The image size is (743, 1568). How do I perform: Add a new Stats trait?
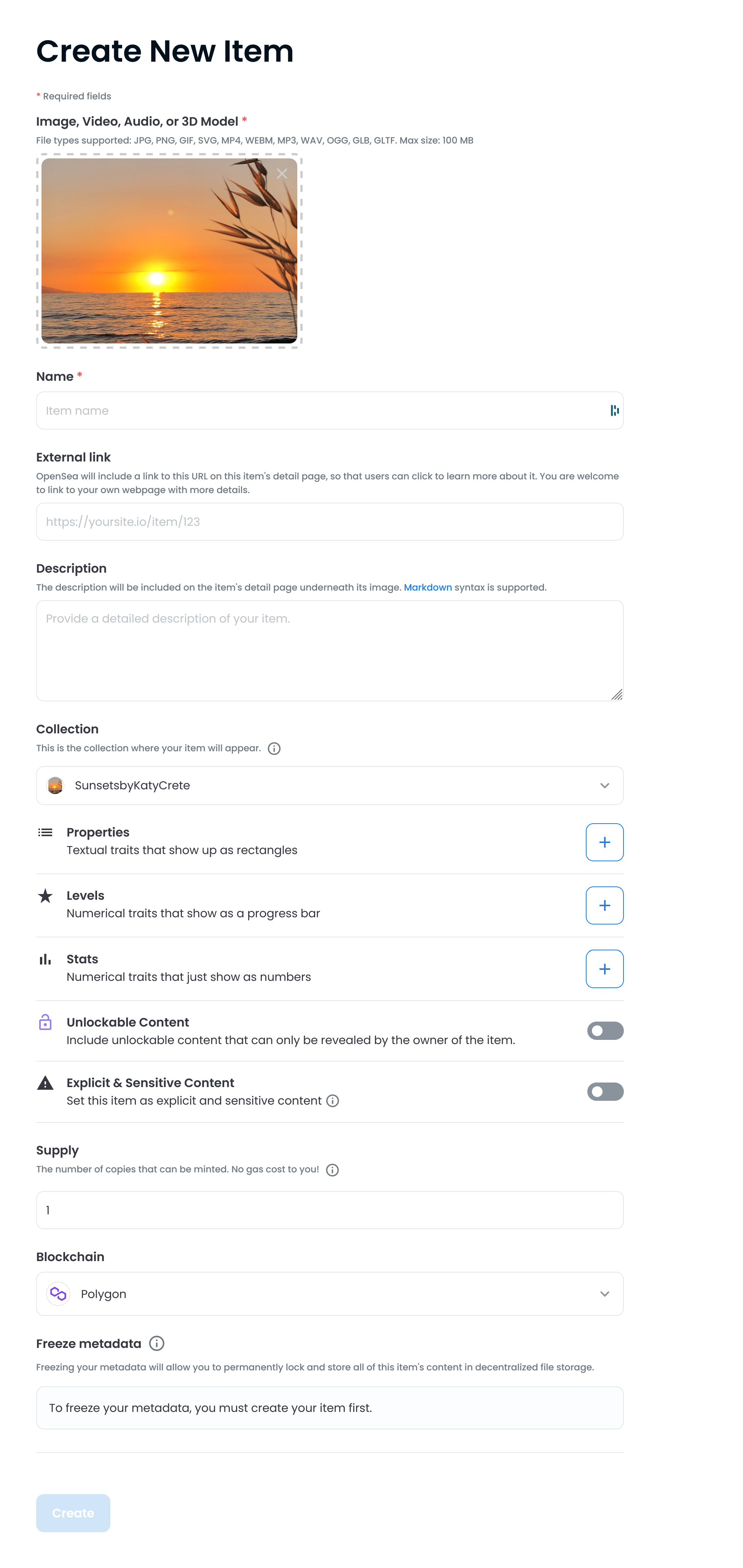tap(604, 968)
